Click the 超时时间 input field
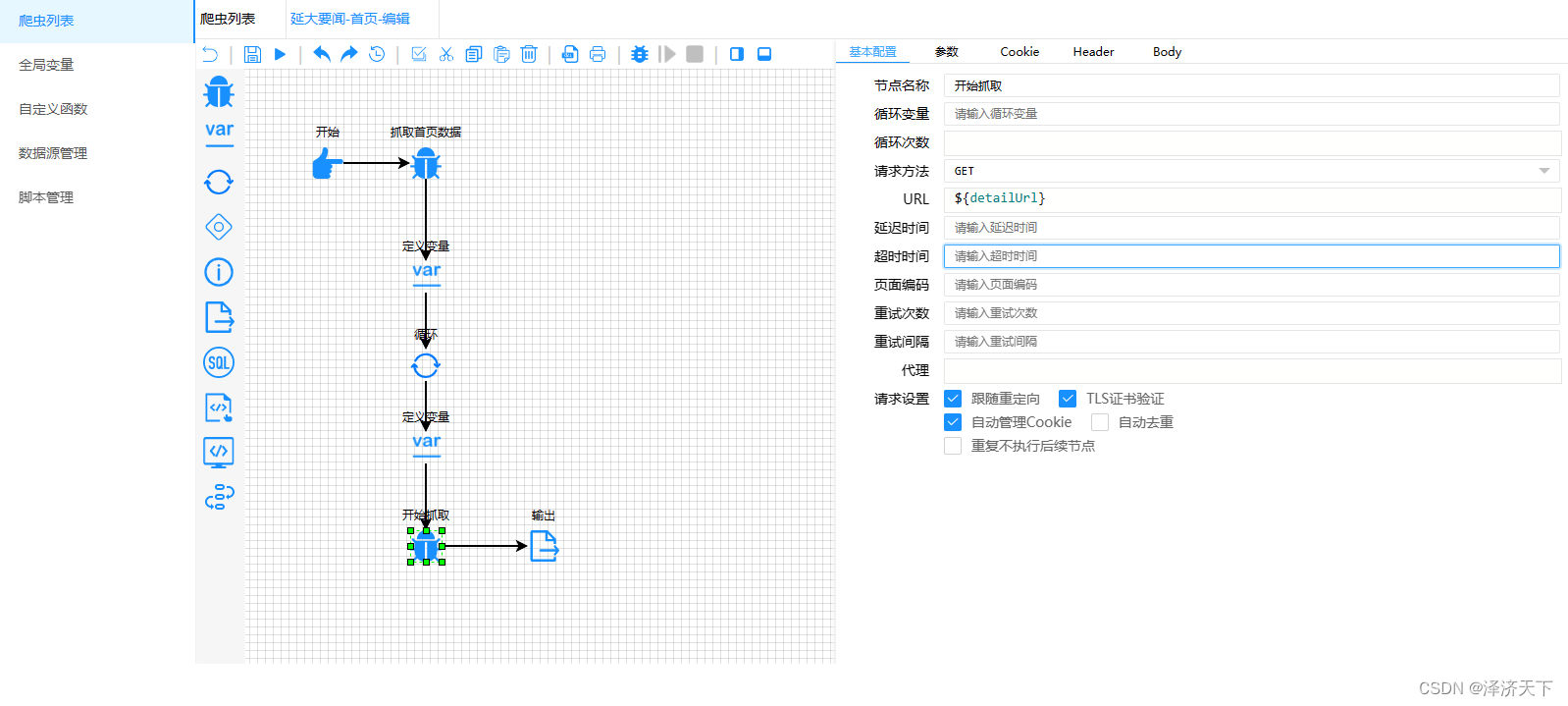 pyautogui.click(x=1252, y=256)
